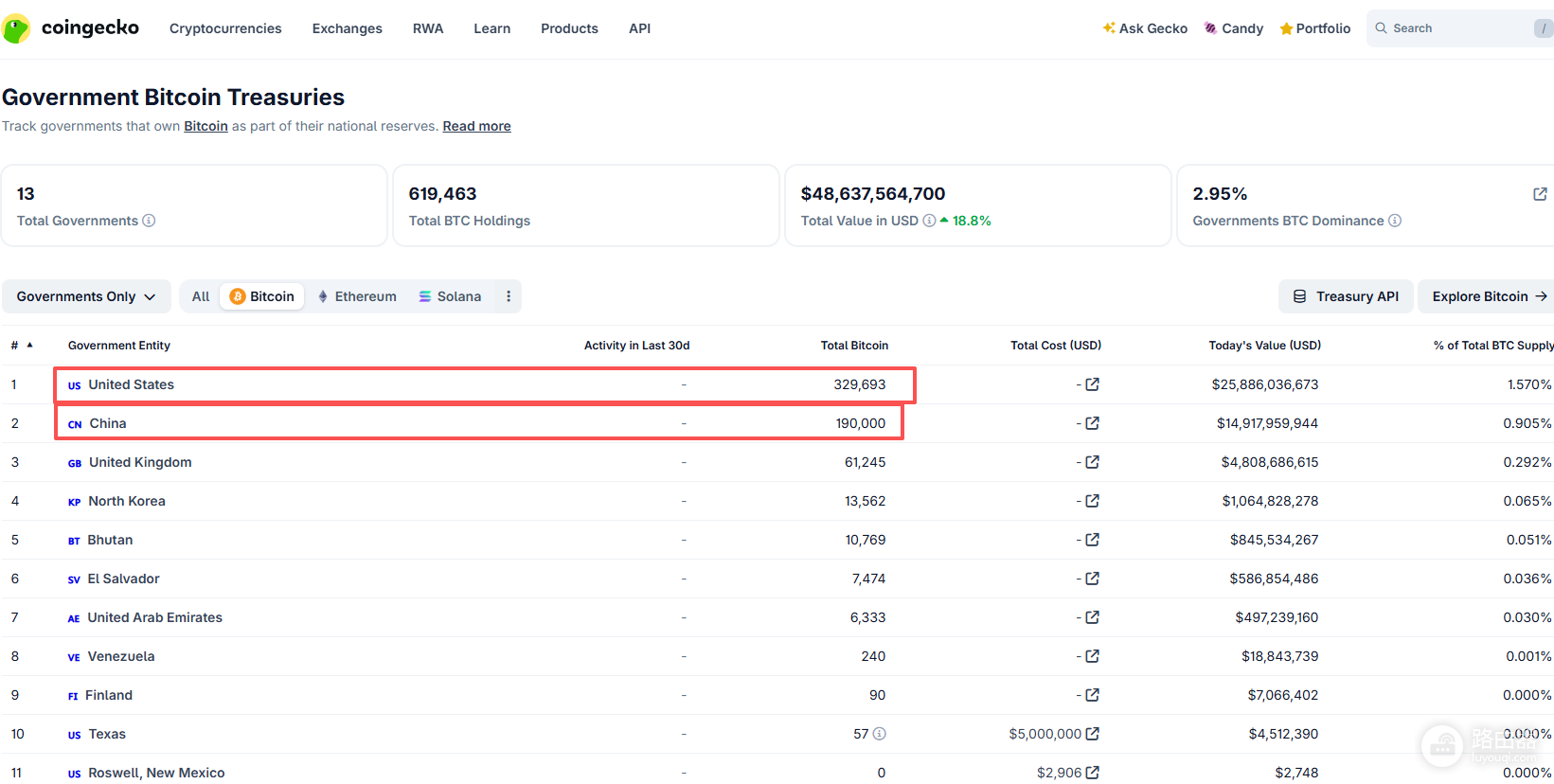Open the Venezuela row source link icon
The width and height of the screenshot is (1554, 784).
[x=1092, y=656]
